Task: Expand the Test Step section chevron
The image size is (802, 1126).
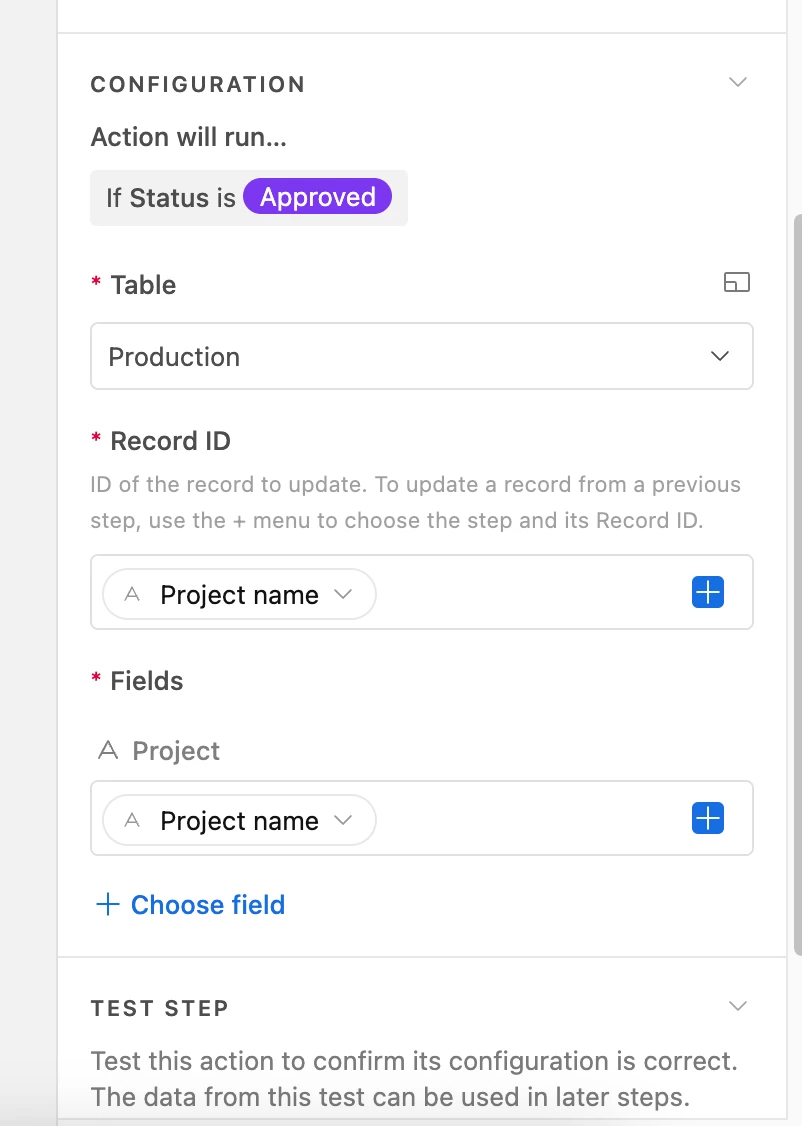Action: 738,1006
